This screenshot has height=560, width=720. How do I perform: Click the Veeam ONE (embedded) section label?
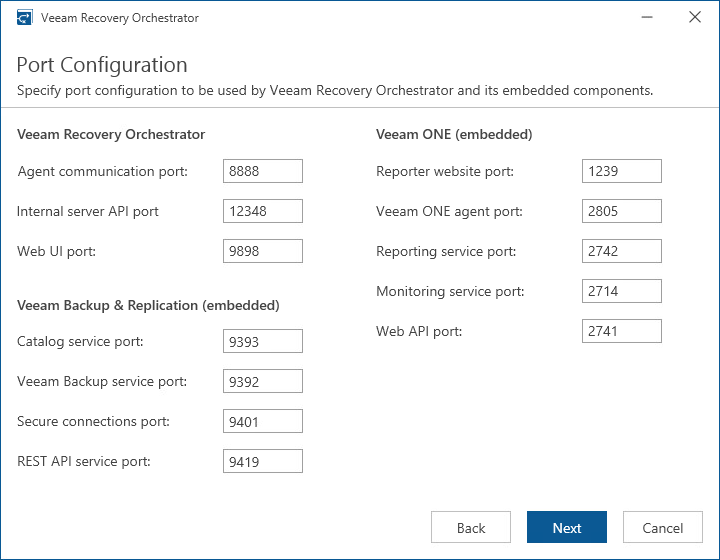[x=454, y=134]
